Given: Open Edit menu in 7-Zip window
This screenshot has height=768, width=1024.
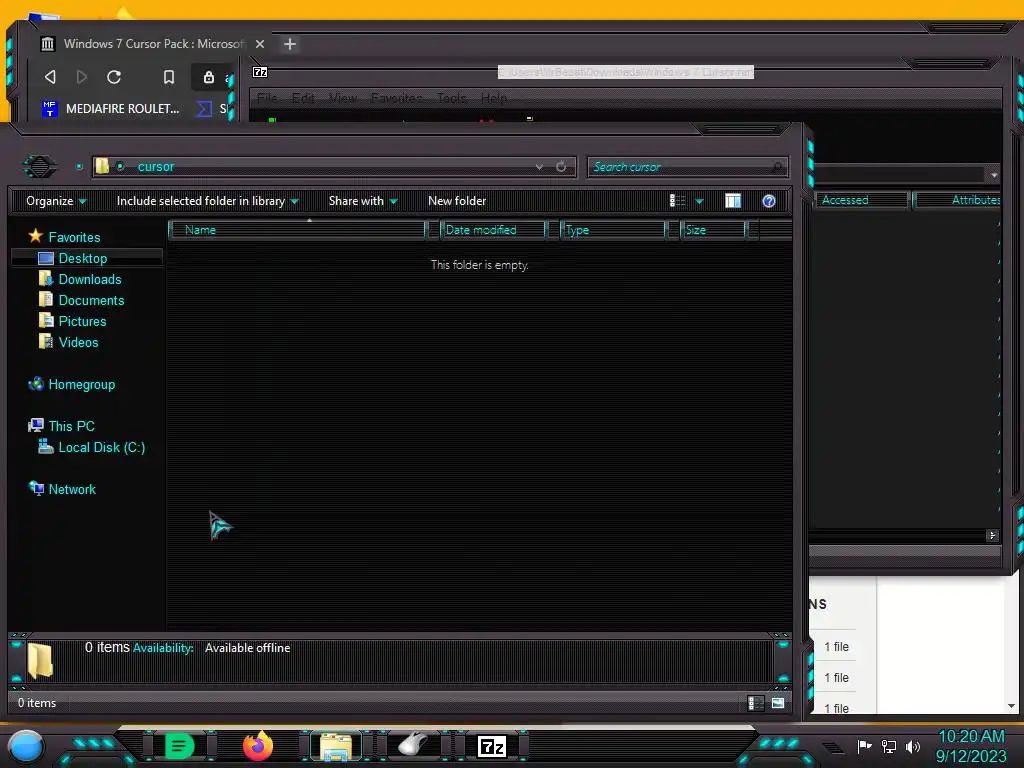Looking at the screenshot, I should pyautogui.click(x=303, y=98).
